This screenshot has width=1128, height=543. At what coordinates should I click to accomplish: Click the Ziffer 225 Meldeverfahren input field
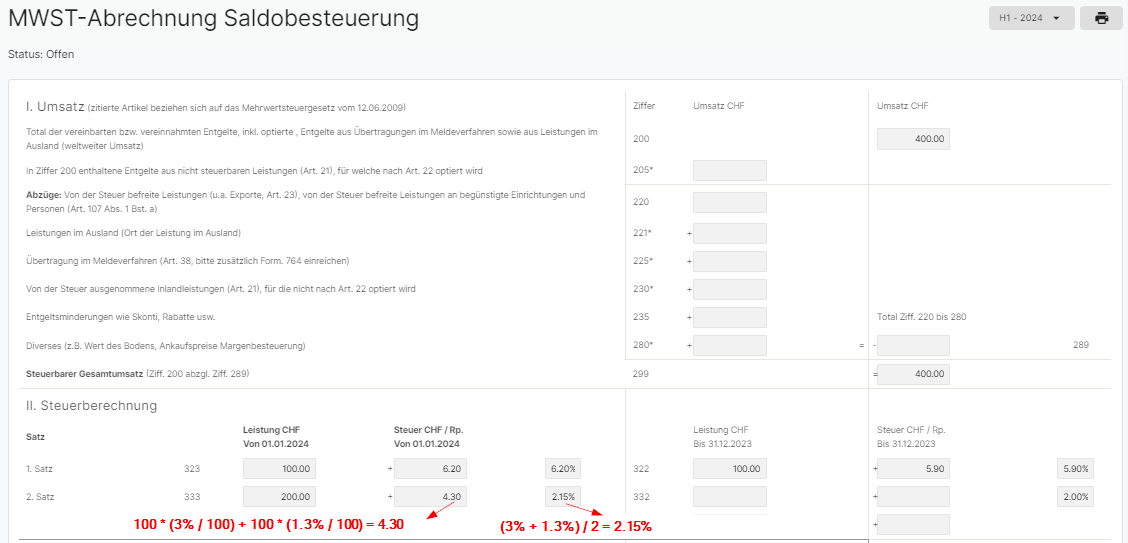coord(729,261)
